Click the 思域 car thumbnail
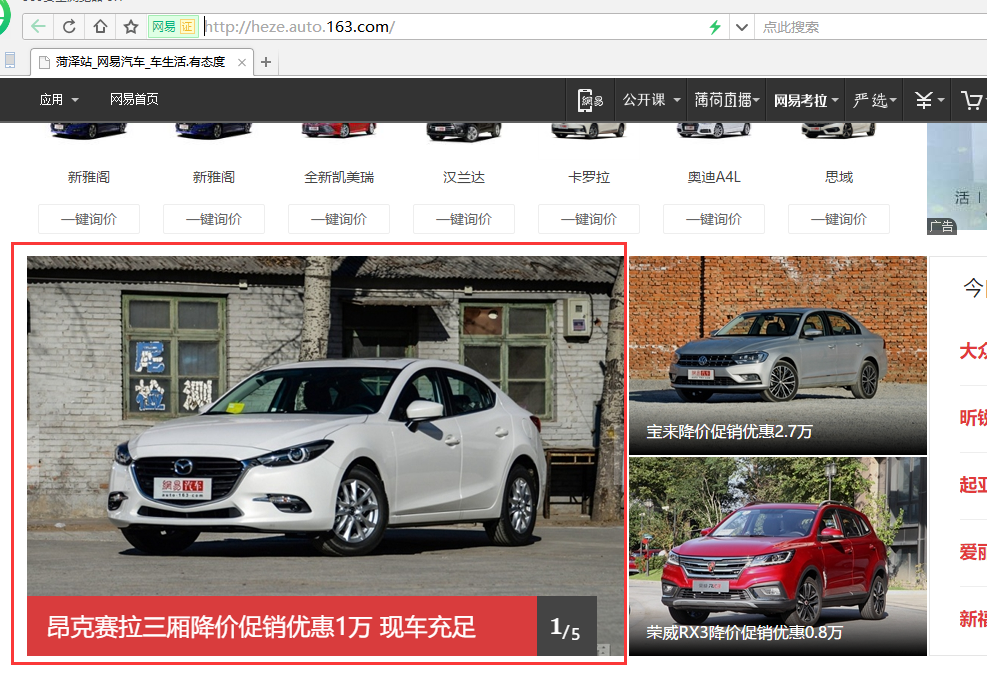 839,130
